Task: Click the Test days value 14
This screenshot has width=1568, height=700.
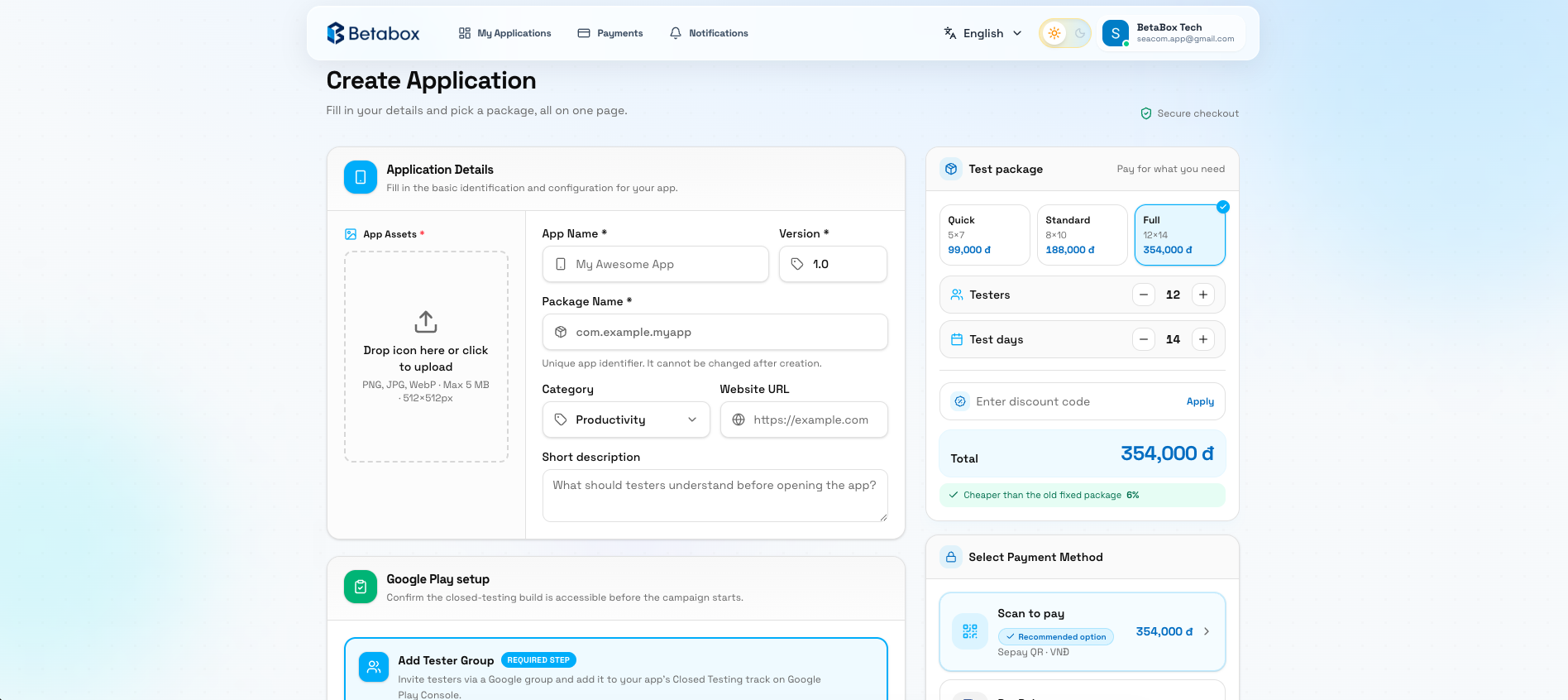Action: coord(1173,339)
